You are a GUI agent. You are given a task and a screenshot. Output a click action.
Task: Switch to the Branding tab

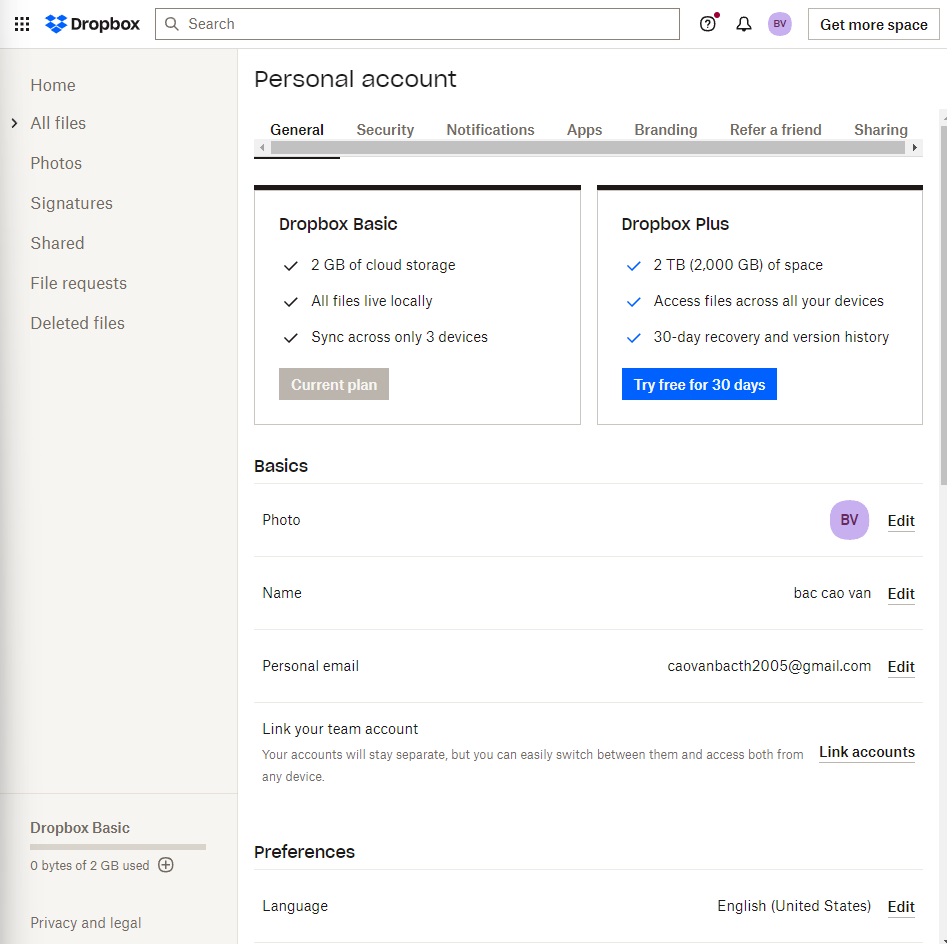click(x=666, y=130)
